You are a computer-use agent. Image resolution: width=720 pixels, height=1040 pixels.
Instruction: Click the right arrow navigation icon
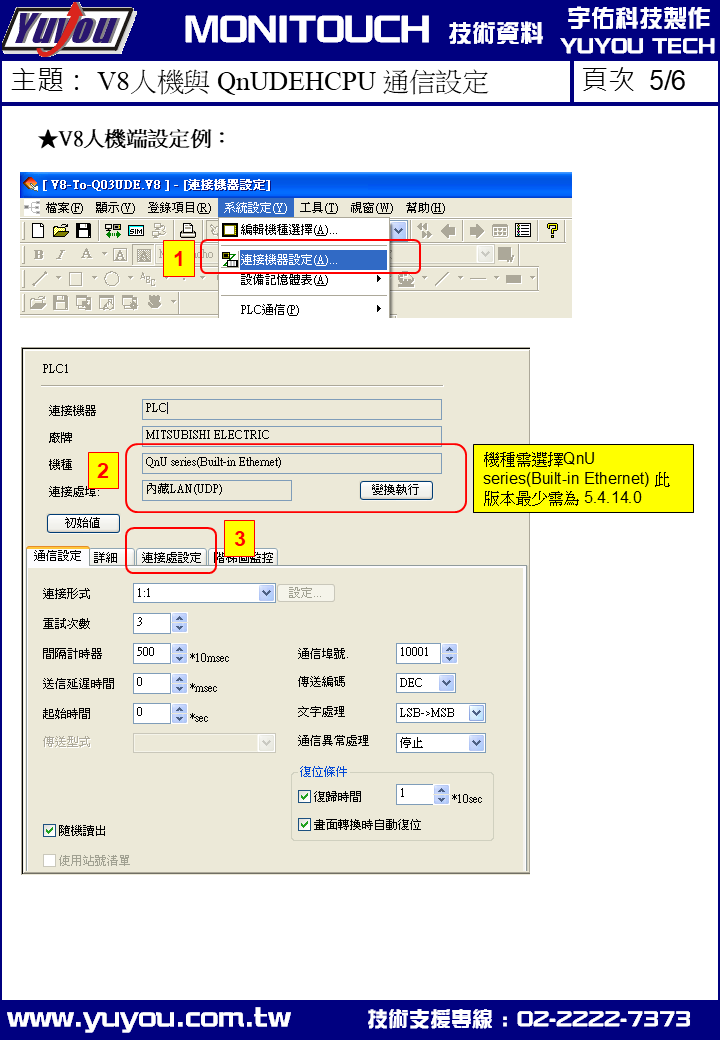[476, 230]
